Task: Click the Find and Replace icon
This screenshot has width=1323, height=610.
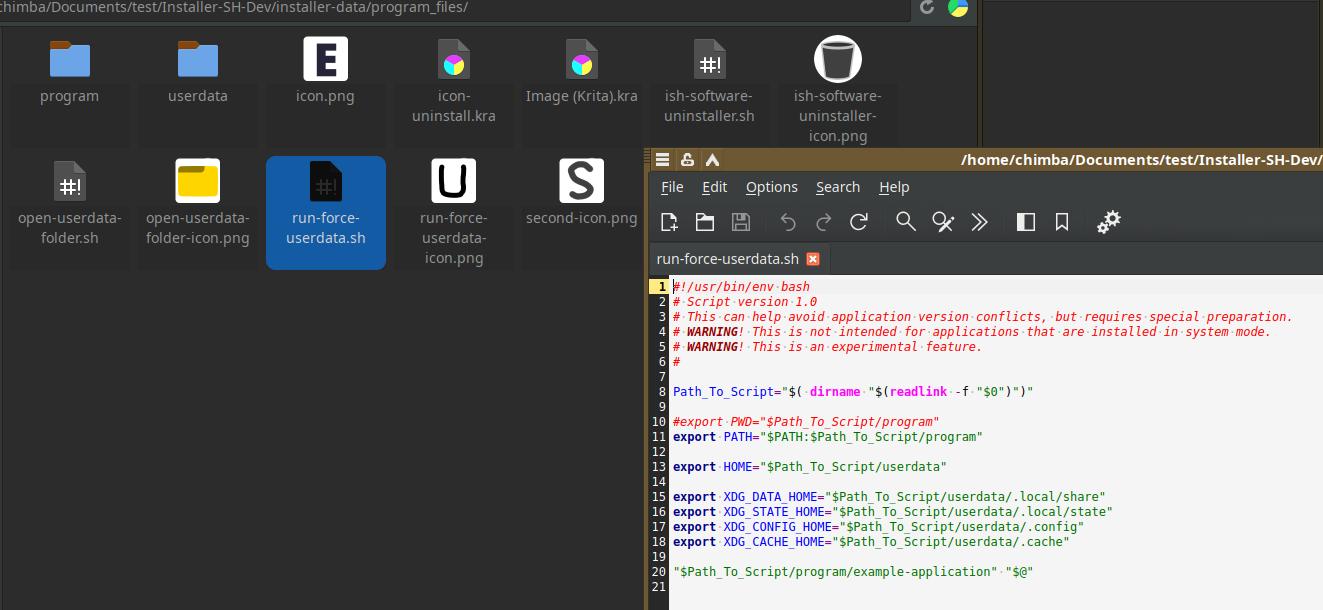Action: pos(942,222)
